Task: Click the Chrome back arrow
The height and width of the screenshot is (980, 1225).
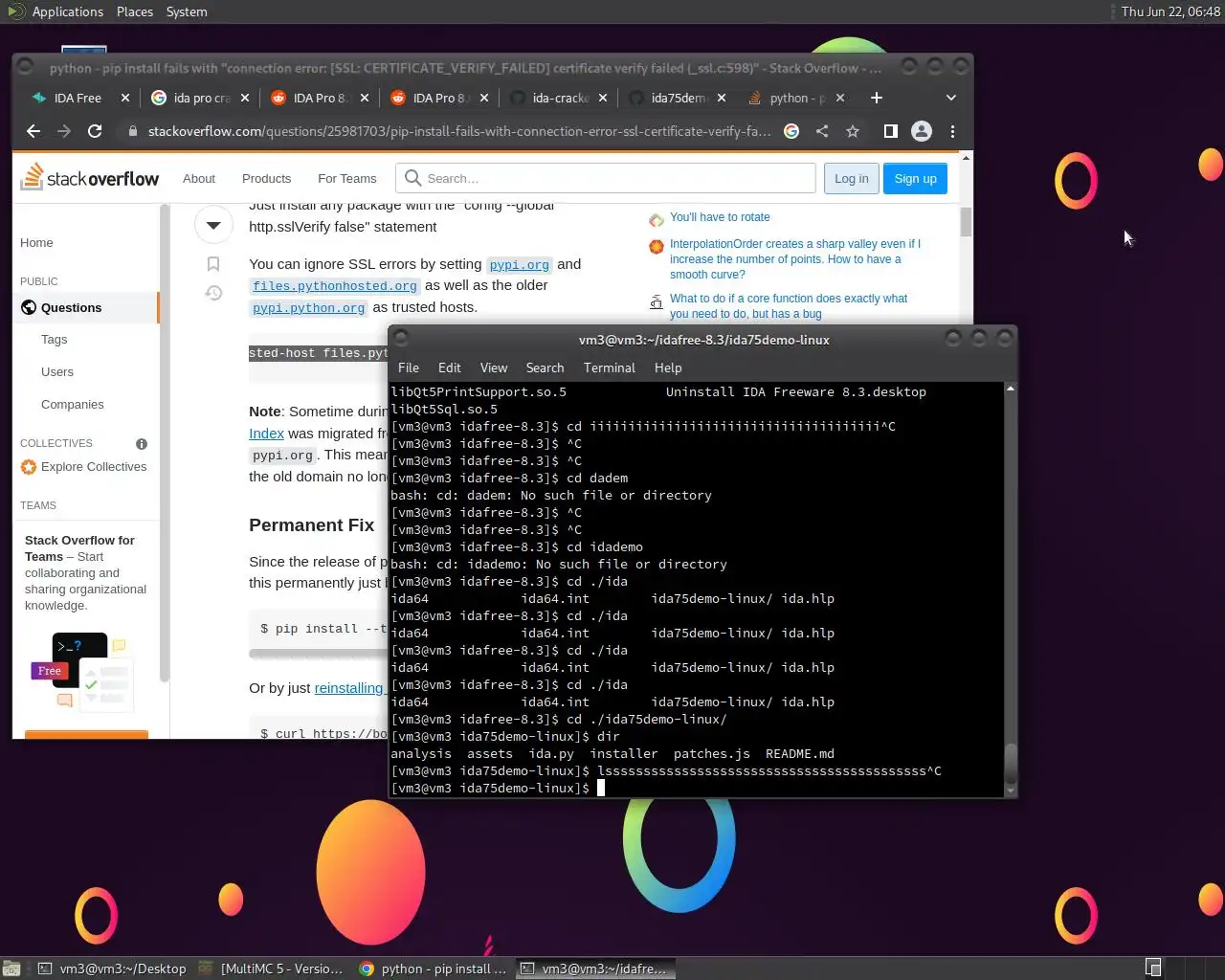Action: click(33, 131)
